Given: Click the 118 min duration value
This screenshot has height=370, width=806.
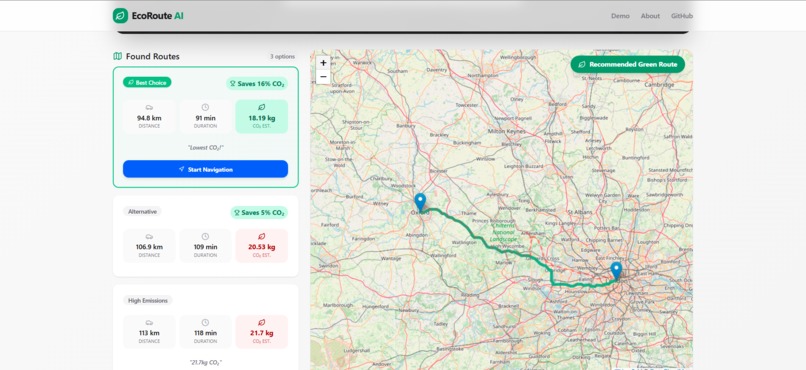Looking at the screenshot, I should pos(205,333).
